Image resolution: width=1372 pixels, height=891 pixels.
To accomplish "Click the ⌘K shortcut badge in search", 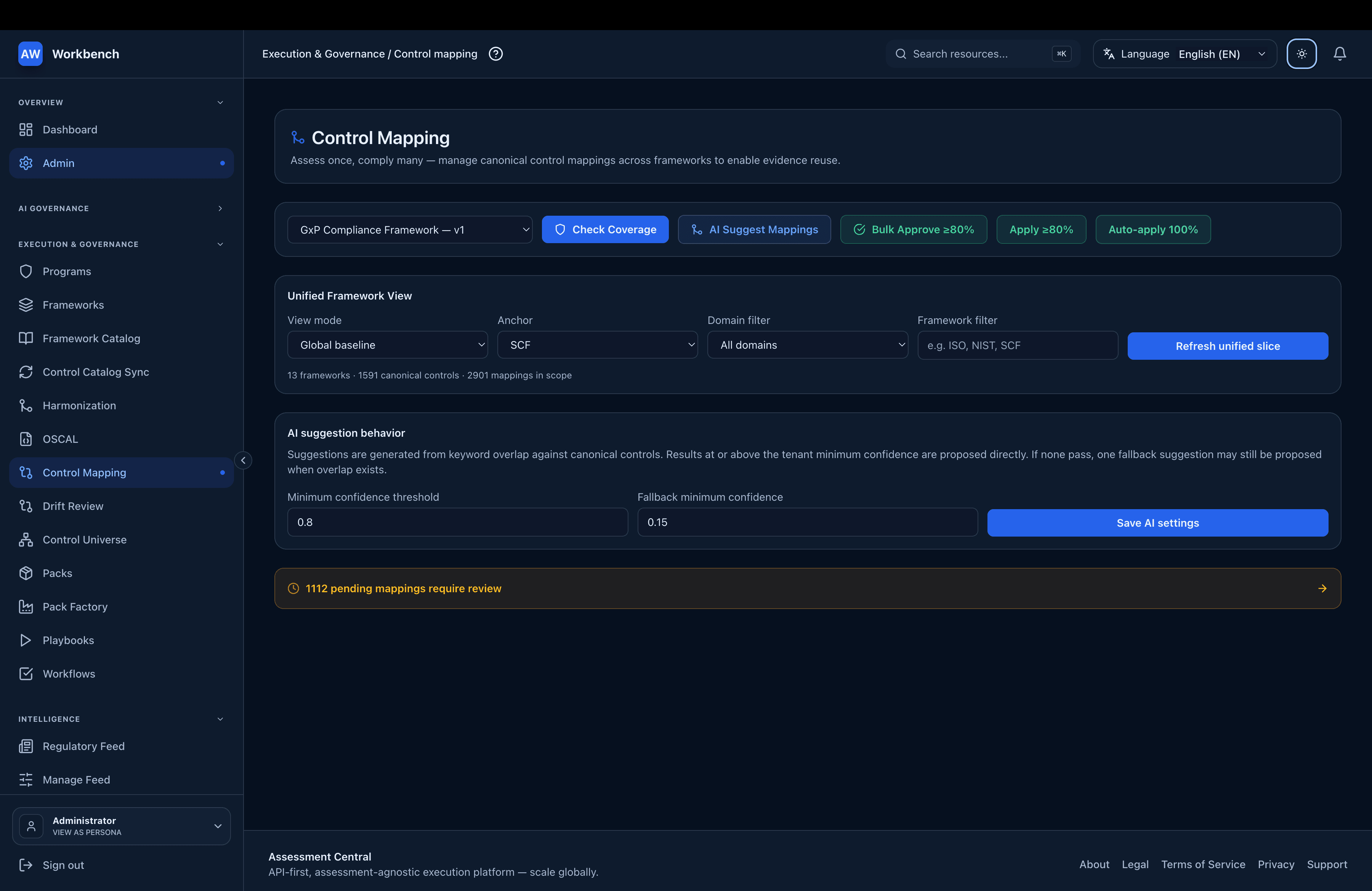I will tap(1061, 54).
